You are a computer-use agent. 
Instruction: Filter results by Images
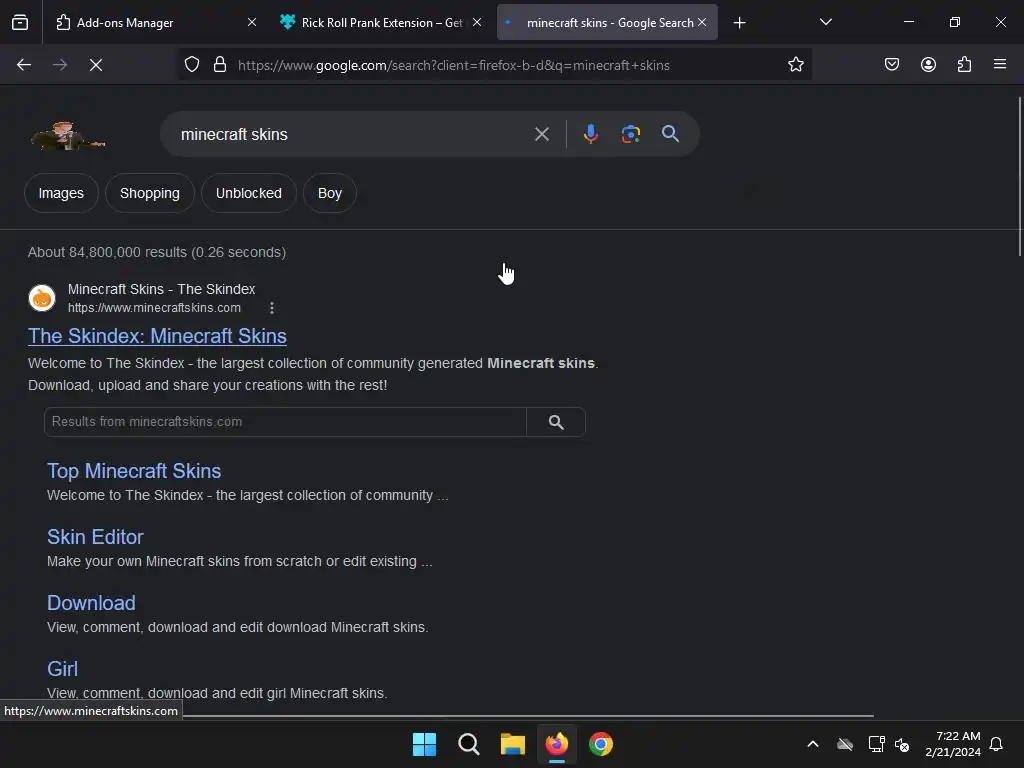point(61,193)
